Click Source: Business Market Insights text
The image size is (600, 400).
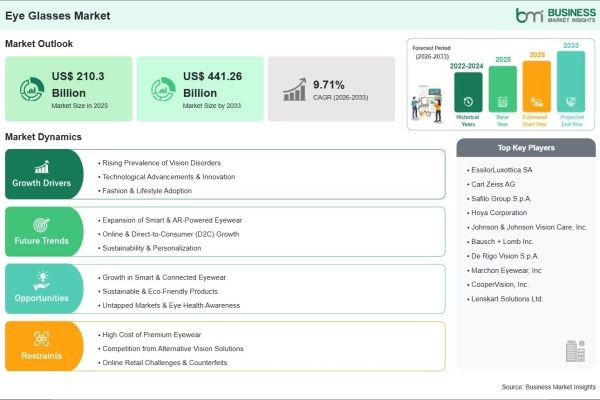[x=548, y=387]
